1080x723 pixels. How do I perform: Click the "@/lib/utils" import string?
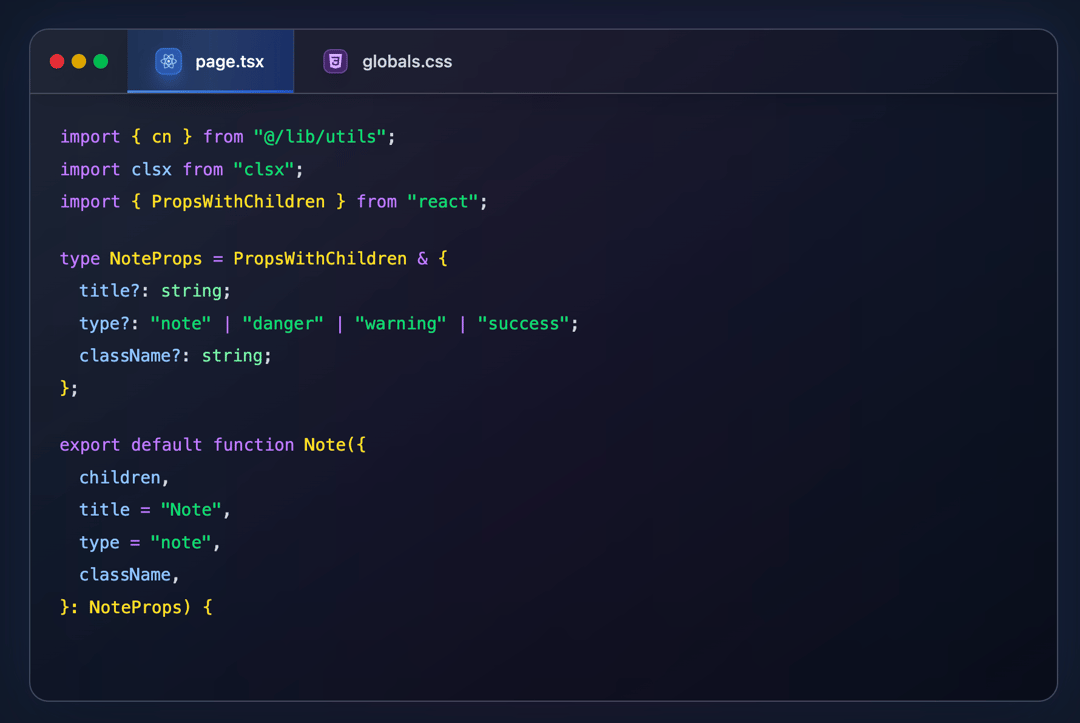click(x=320, y=136)
